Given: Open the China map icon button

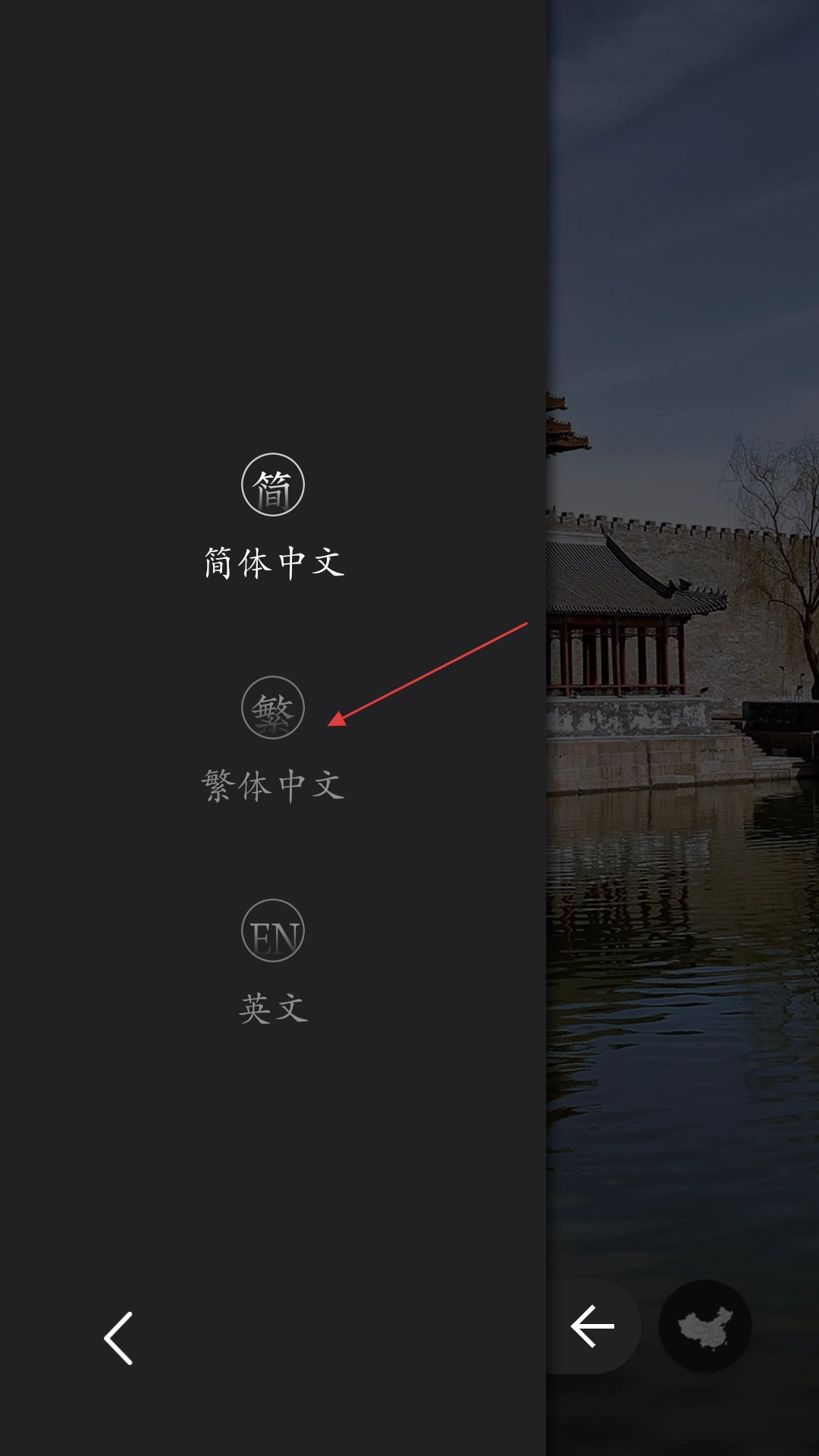Looking at the screenshot, I should click(705, 1326).
